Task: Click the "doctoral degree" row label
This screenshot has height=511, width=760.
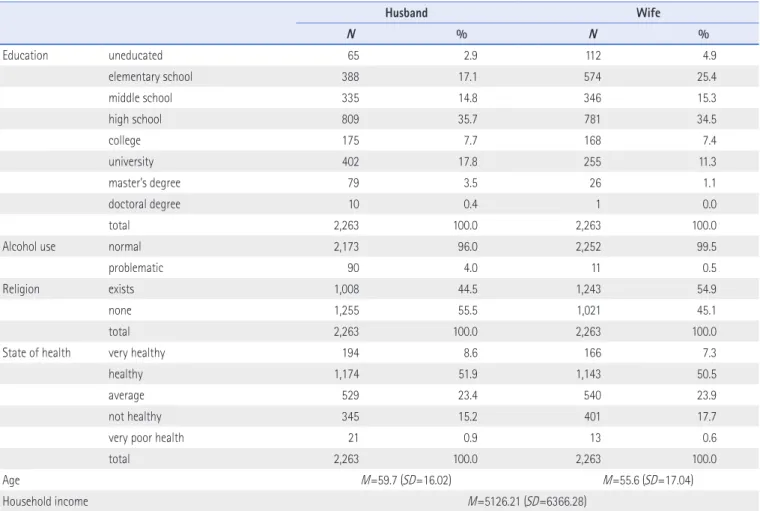Action: coord(144,204)
